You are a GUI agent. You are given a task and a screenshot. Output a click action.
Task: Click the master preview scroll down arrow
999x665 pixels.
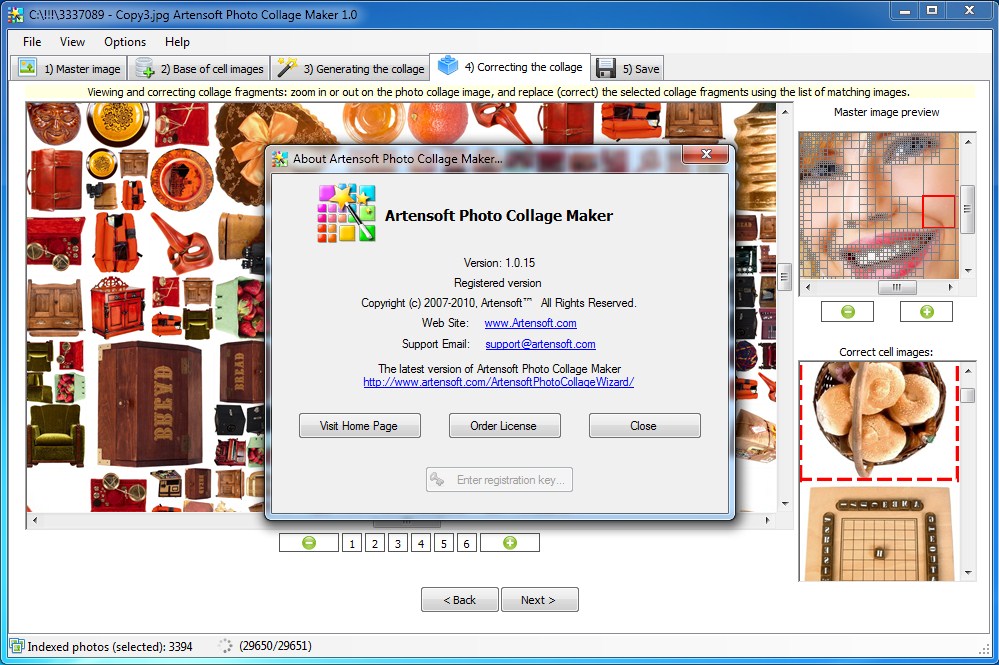967,271
